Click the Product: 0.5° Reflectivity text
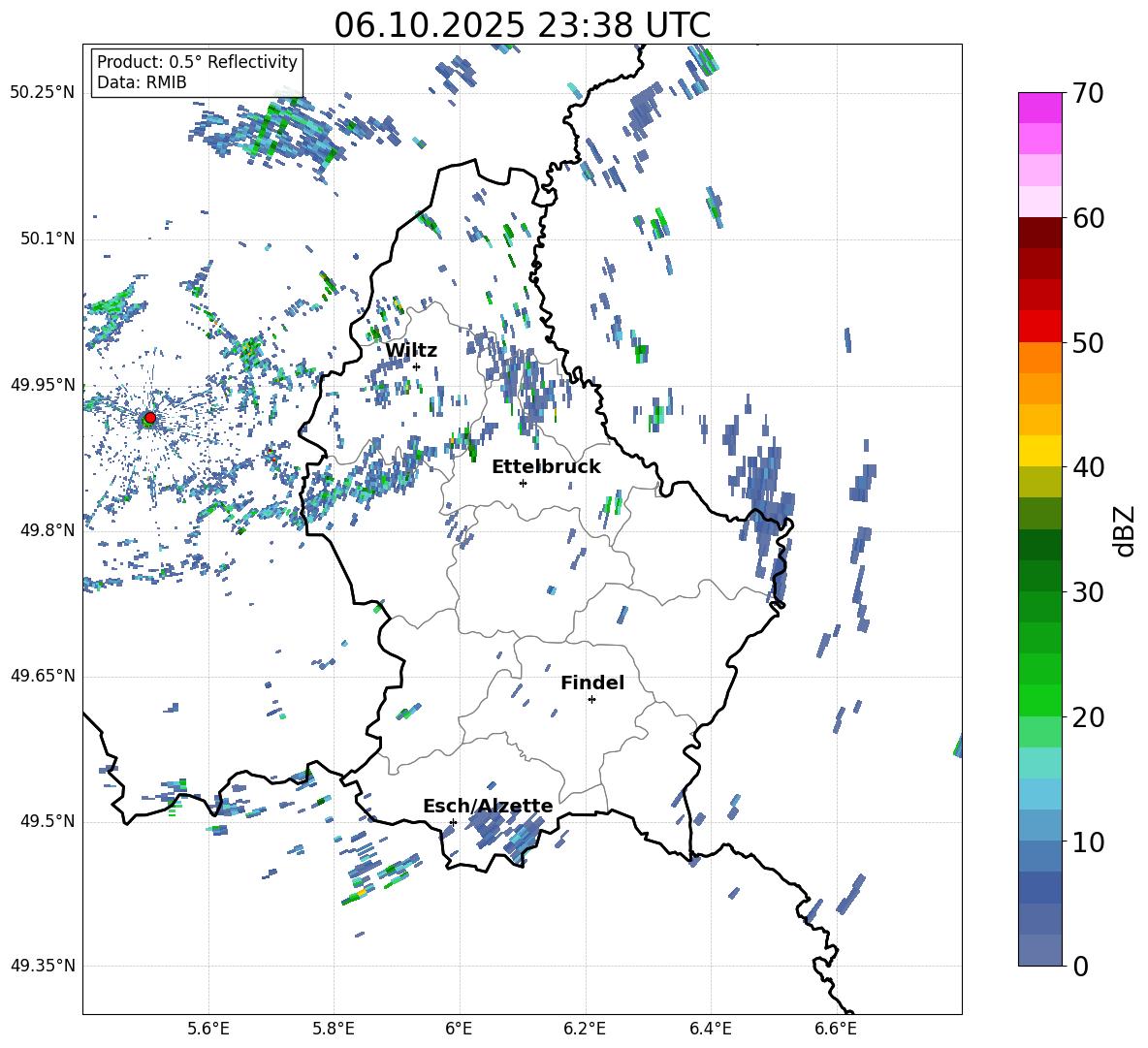 197,62
